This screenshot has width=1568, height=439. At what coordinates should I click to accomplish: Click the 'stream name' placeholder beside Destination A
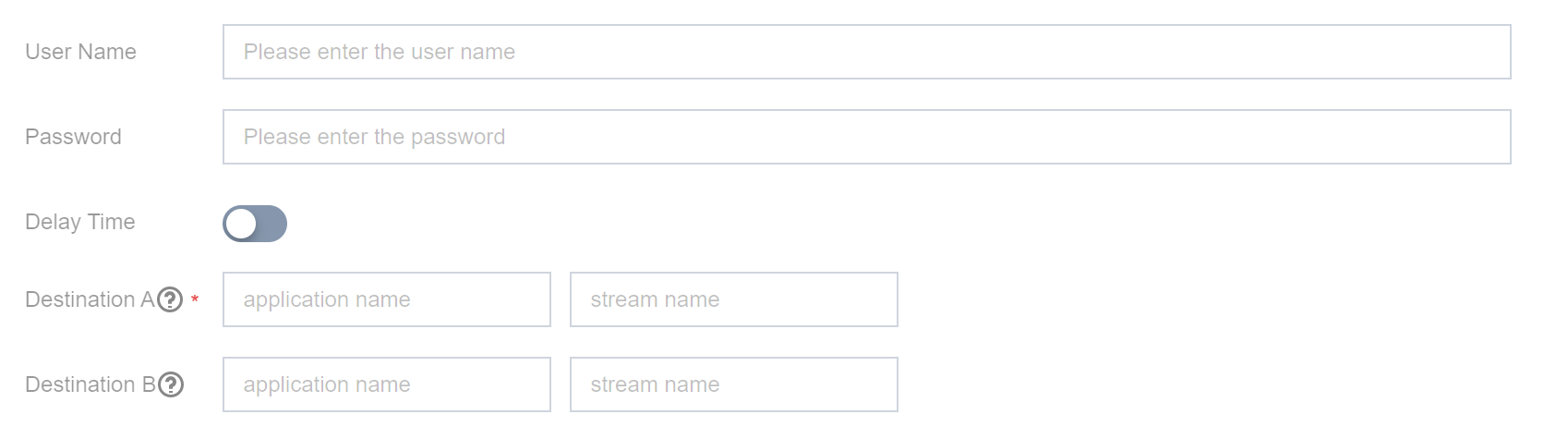click(x=655, y=299)
